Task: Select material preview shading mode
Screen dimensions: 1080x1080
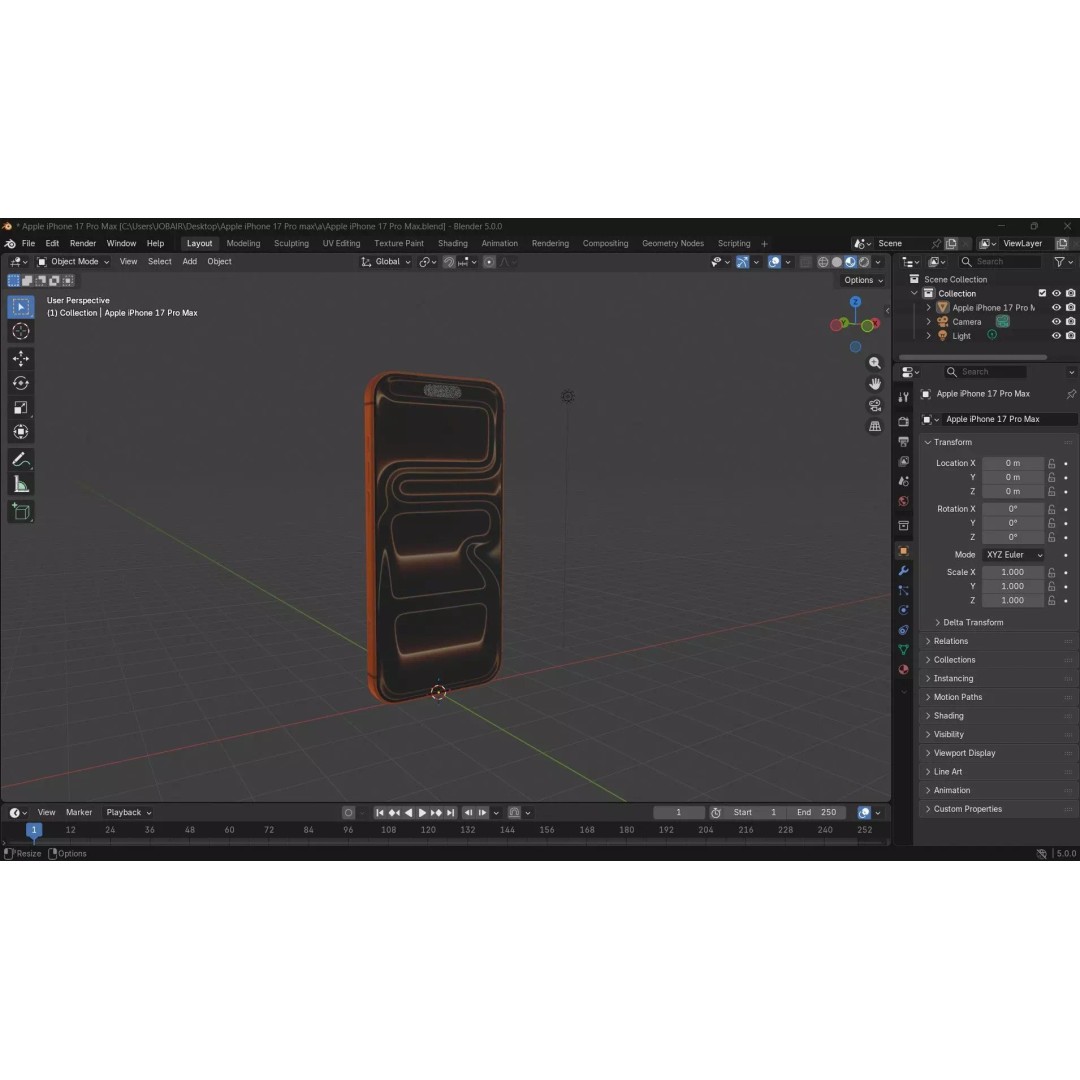Action: pos(850,262)
